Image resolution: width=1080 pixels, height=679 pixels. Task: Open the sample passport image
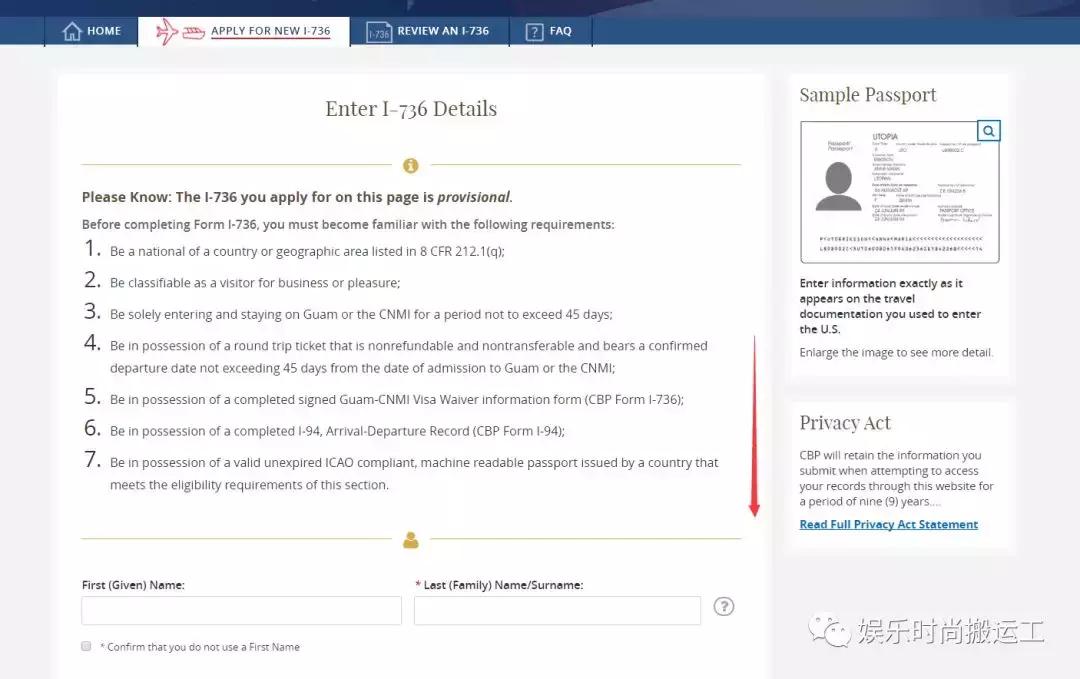point(900,192)
